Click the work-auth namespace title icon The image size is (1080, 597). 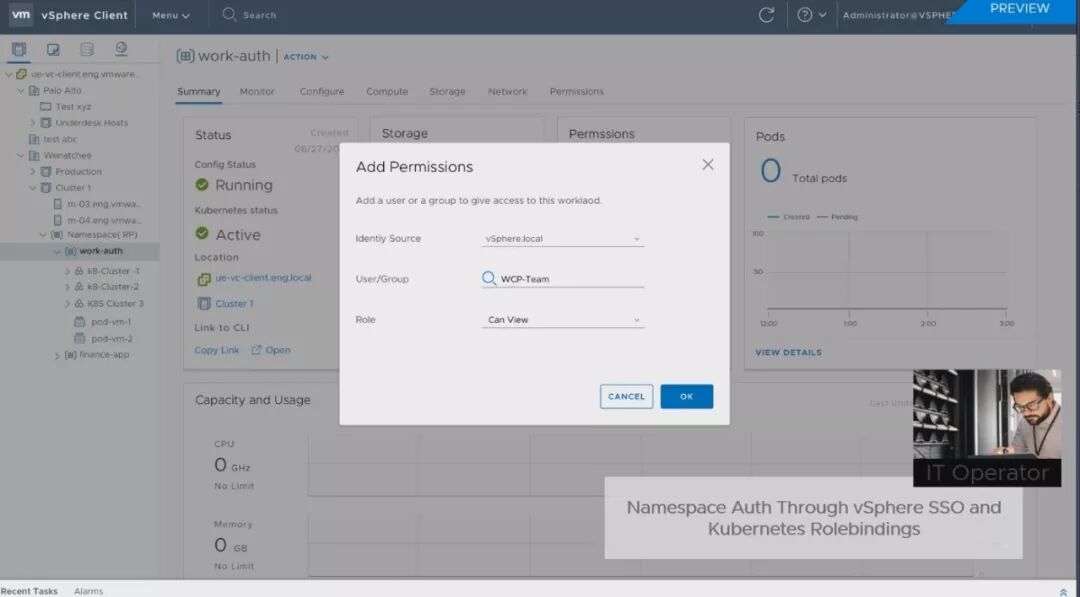click(x=185, y=56)
